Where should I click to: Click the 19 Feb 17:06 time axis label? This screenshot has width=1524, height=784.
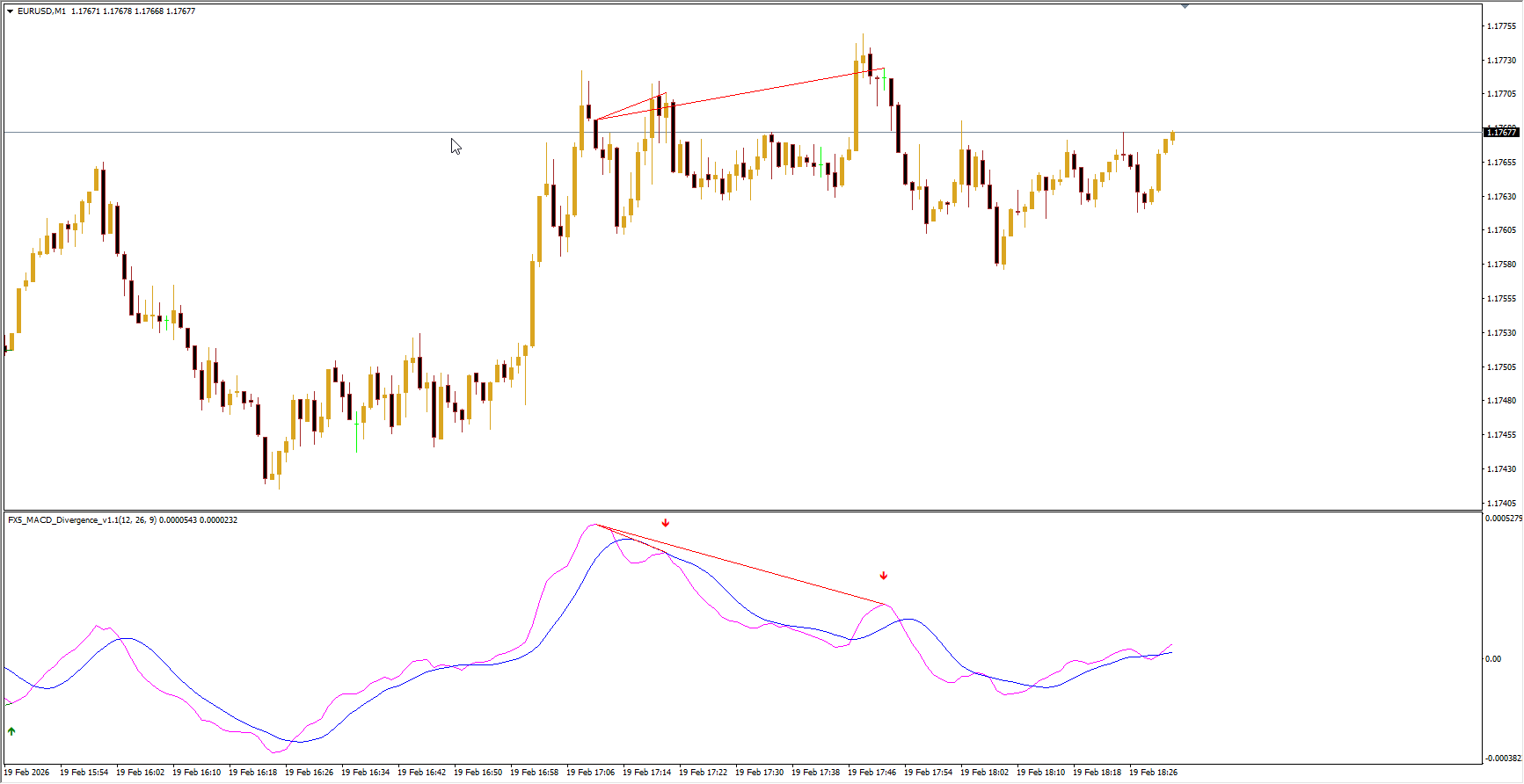pos(590,773)
